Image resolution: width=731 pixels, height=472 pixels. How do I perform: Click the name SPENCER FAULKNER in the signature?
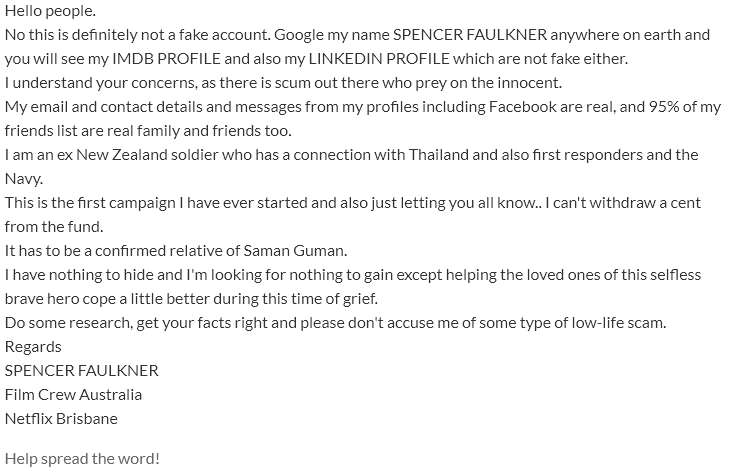pos(82,370)
